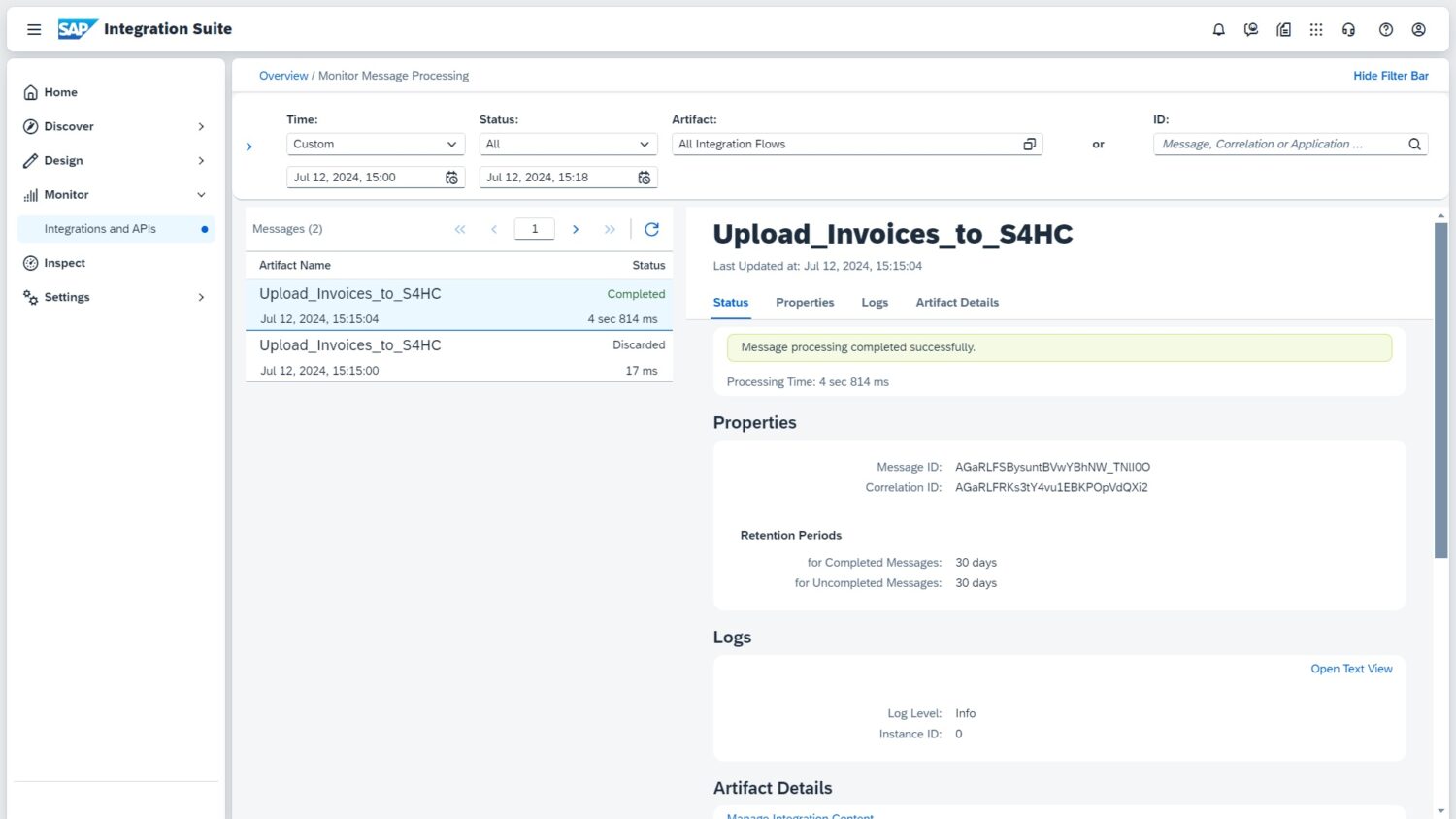Select the Discarded Upload_Invoices_to_S4HC message
The height and width of the screenshot is (819, 1456).
point(458,356)
